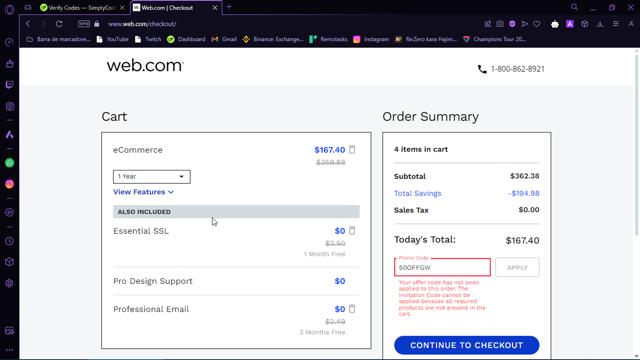The height and width of the screenshot is (360, 640).
Task: Click the address bar URL www.web.com/checkout/
Action: (142, 24)
